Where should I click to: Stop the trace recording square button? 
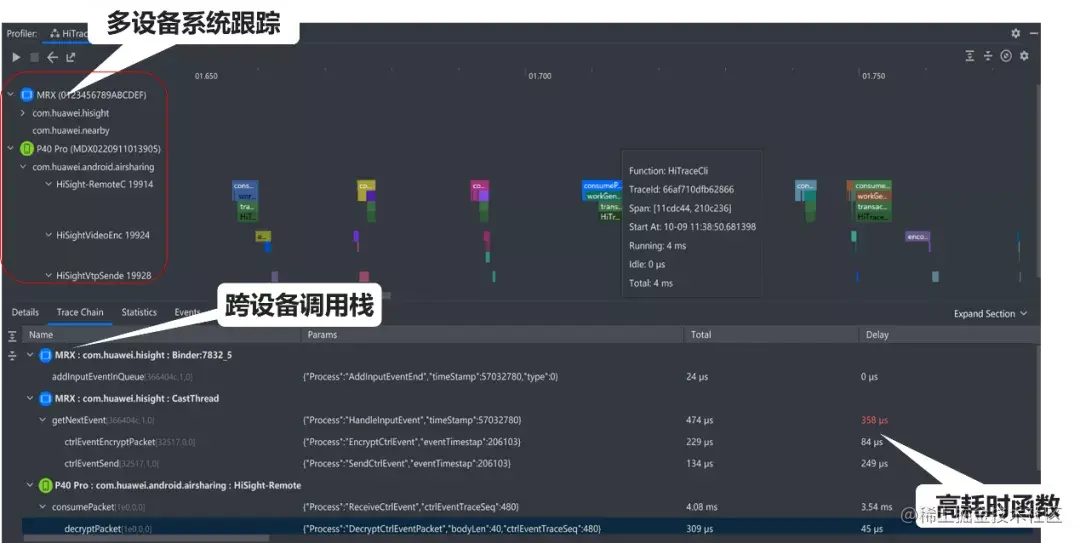pos(34,57)
